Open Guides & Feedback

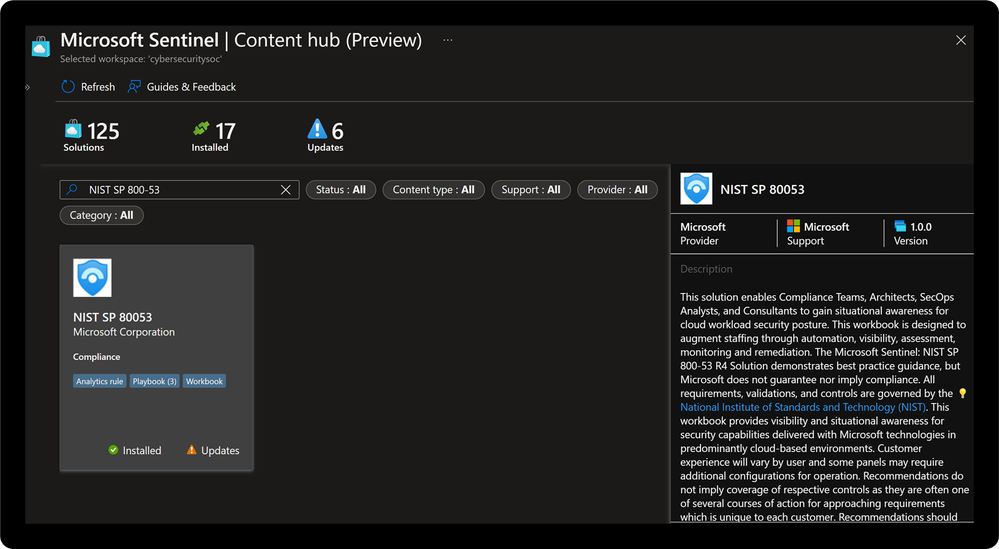pyautogui.click(x=182, y=87)
